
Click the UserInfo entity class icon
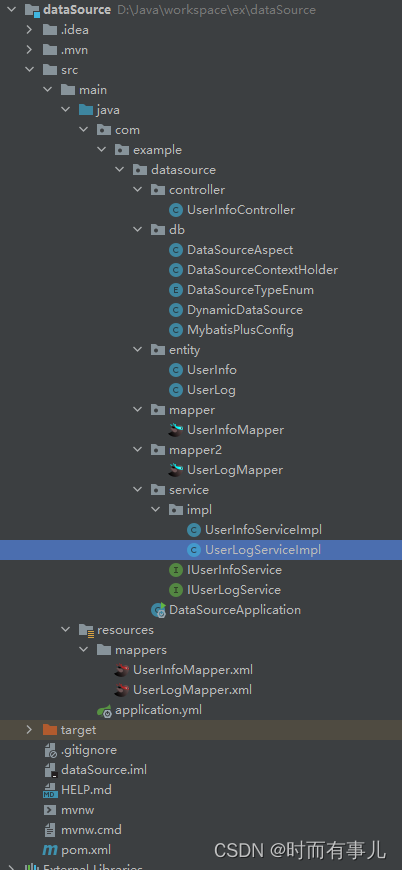(176, 370)
